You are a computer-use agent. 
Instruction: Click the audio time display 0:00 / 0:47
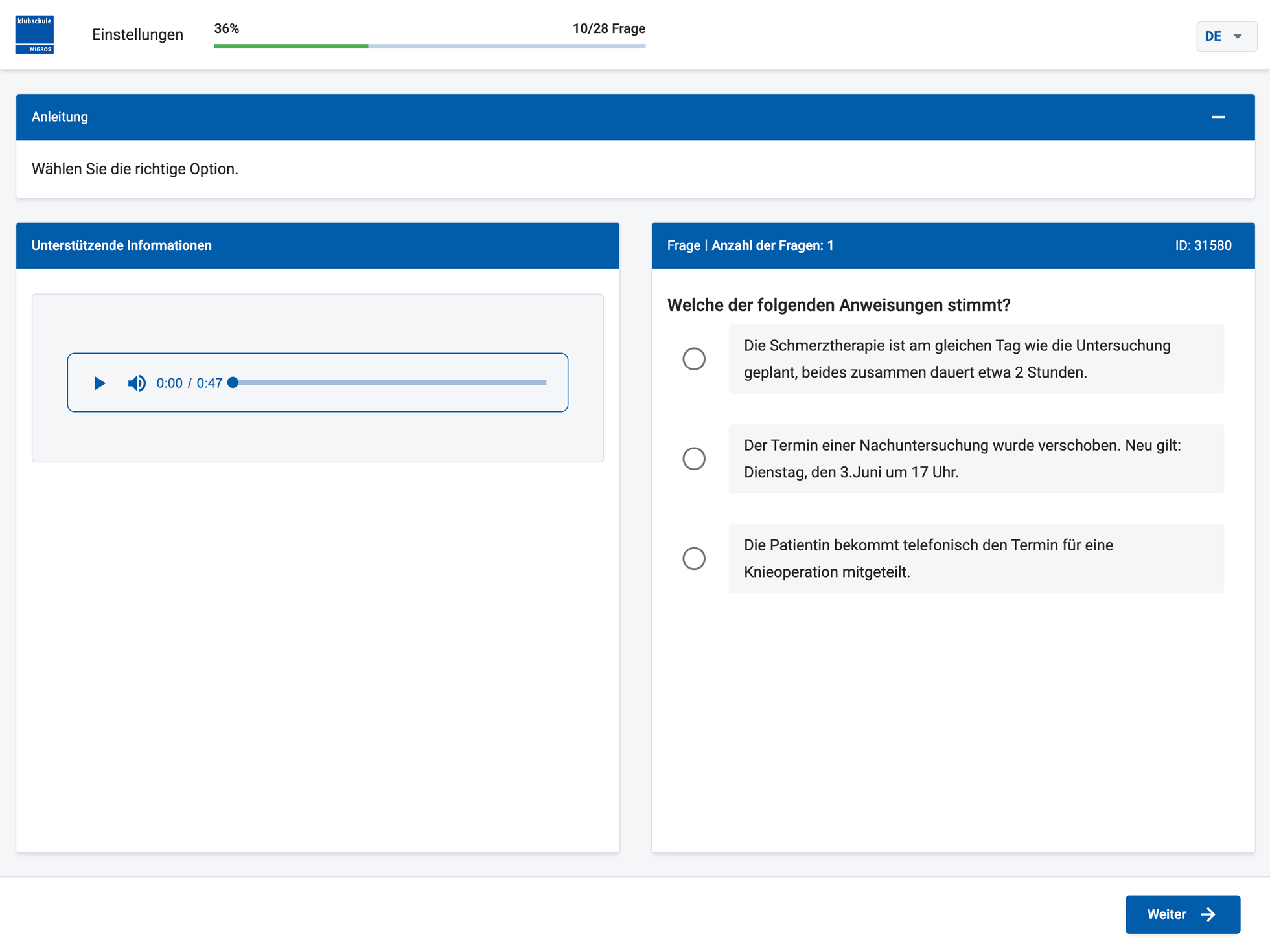(189, 383)
